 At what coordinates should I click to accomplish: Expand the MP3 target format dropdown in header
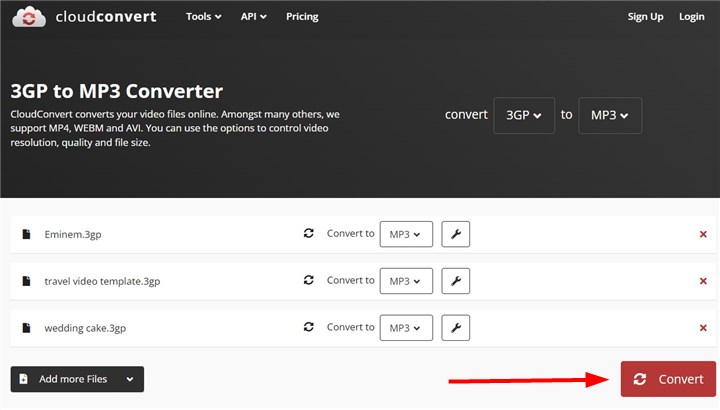point(610,115)
